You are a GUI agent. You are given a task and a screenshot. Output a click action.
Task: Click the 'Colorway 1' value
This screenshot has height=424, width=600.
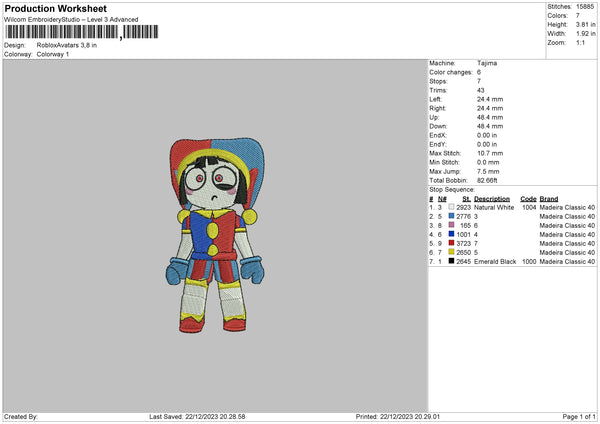(x=53, y=54)
